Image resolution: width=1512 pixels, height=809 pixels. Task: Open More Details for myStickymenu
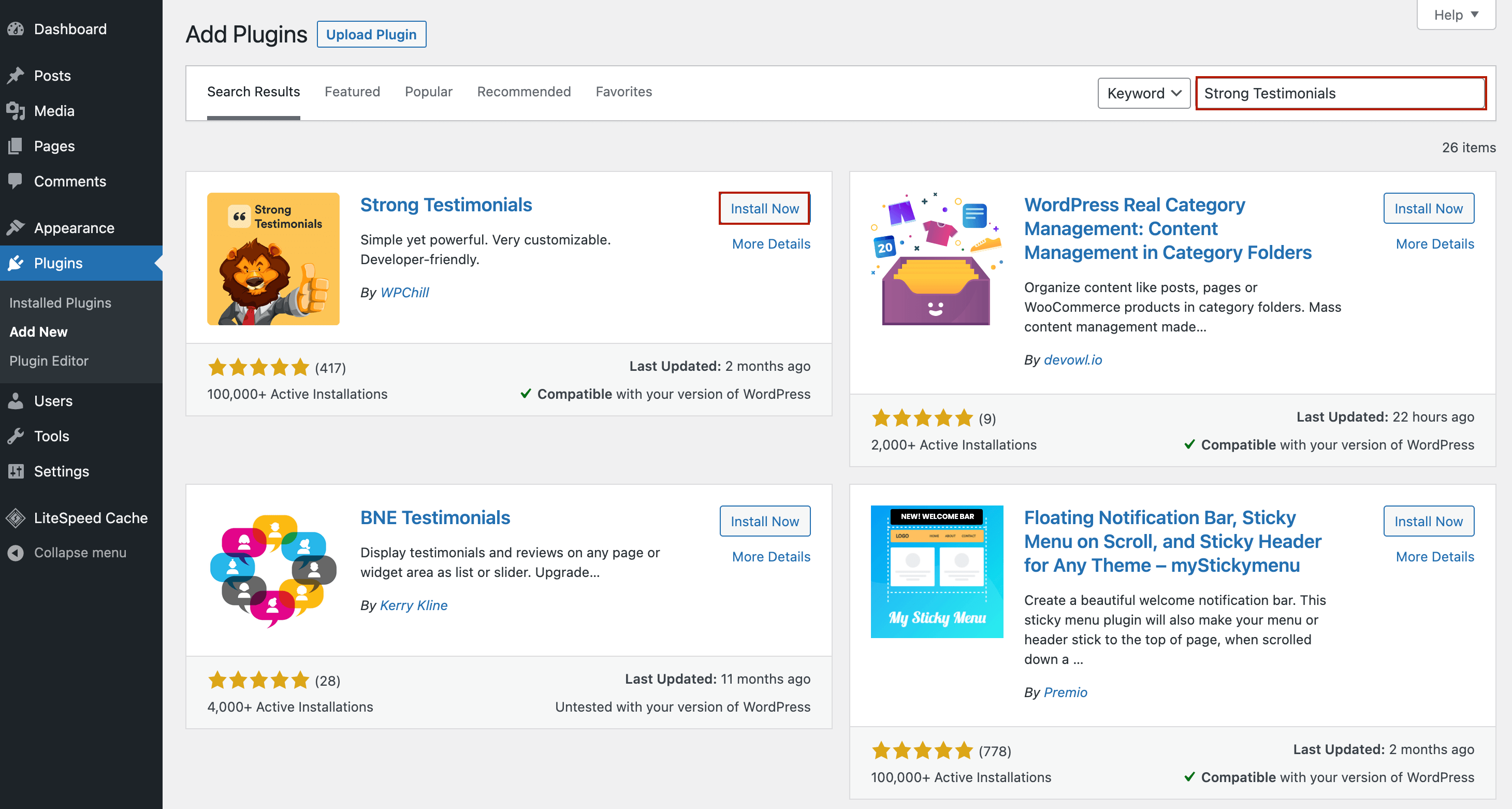(x=1434, y=557)
